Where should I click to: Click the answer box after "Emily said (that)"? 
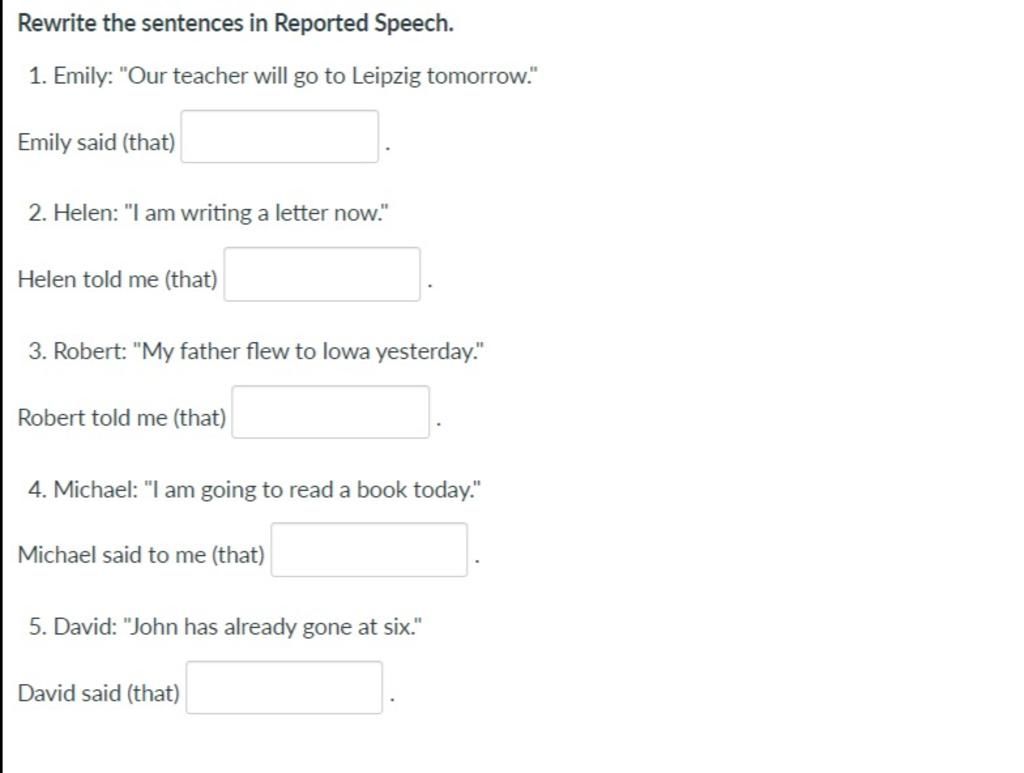click(280, 136)
